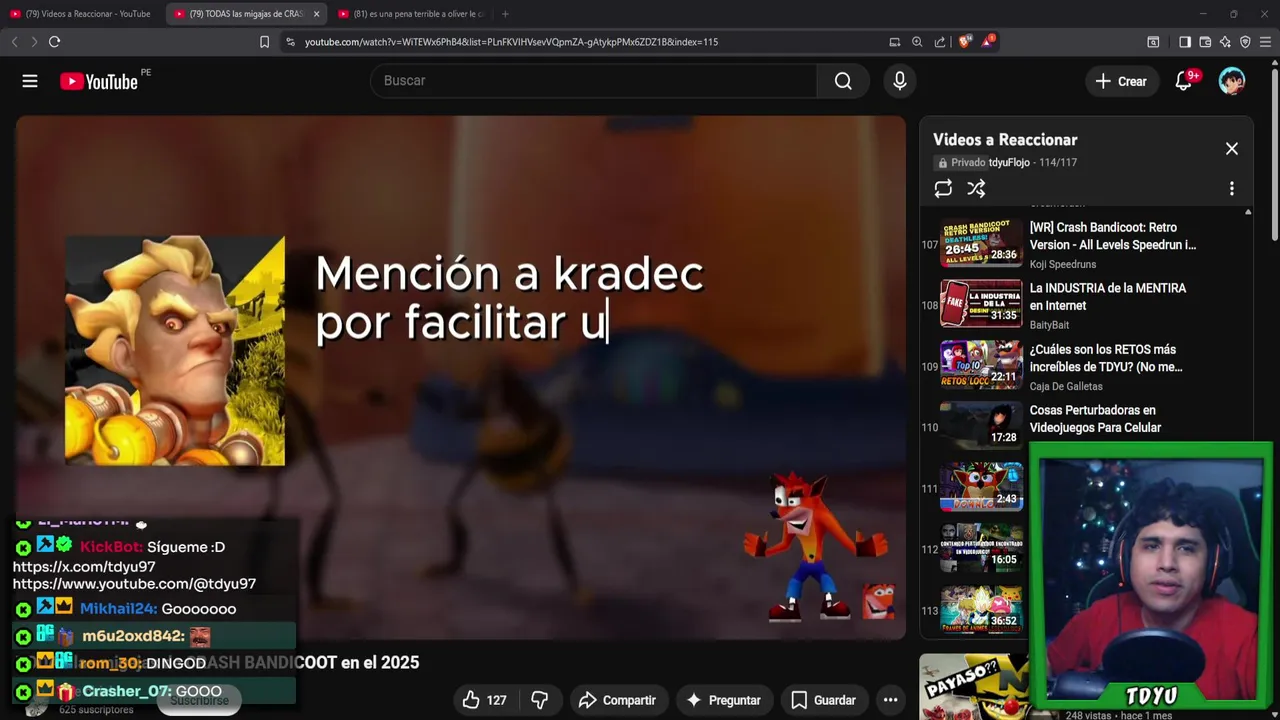1280x720 pixels.
Task: Open Brave Wallet icon
Action: [1205, 42]
